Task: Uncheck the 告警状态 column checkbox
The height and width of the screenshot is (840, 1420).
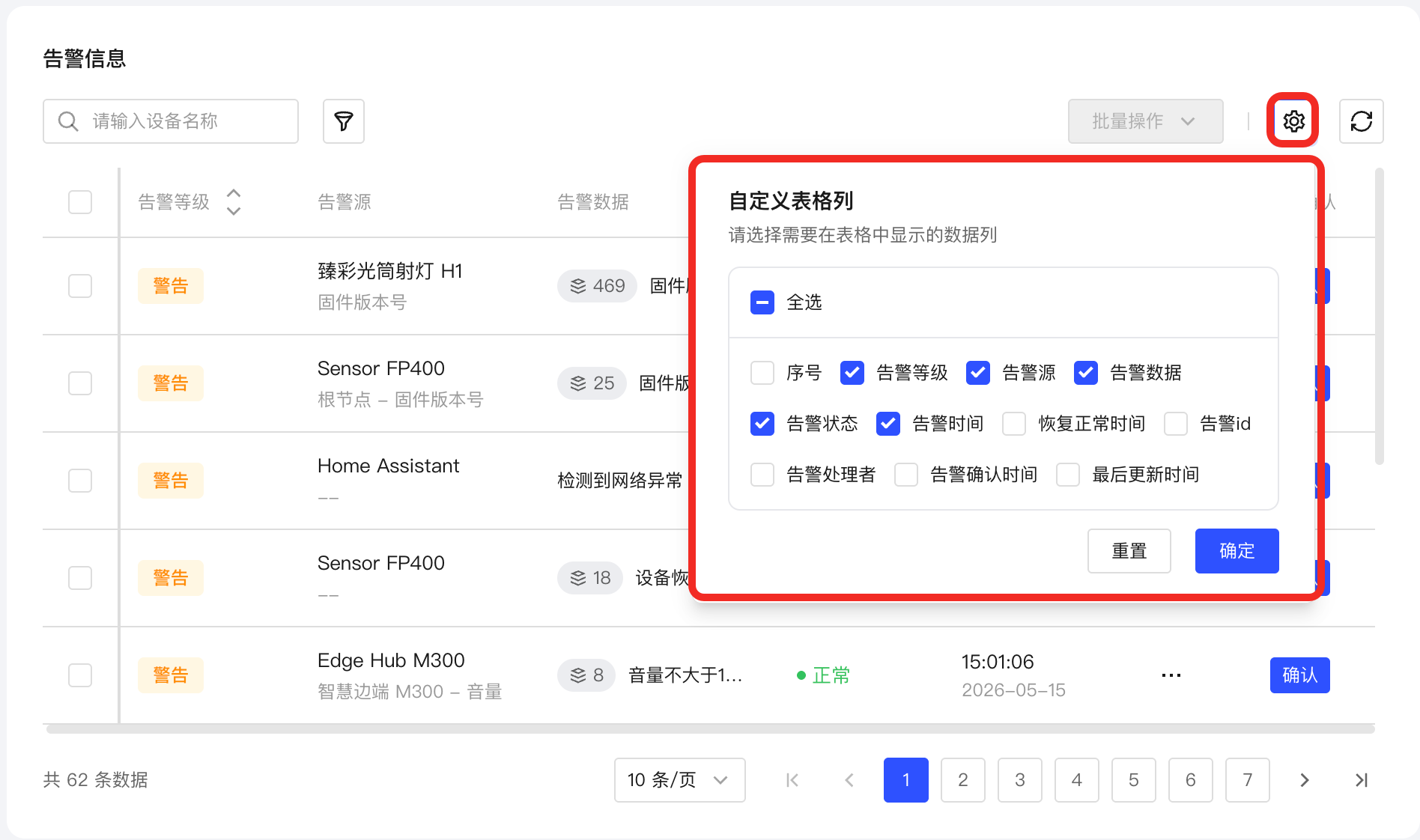Action: point(762,424)
